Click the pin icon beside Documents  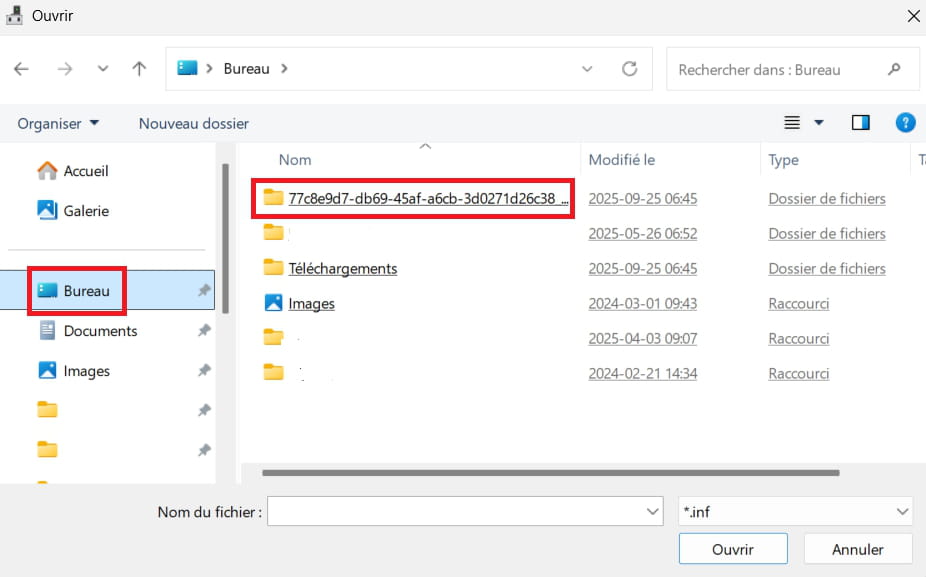204,330
